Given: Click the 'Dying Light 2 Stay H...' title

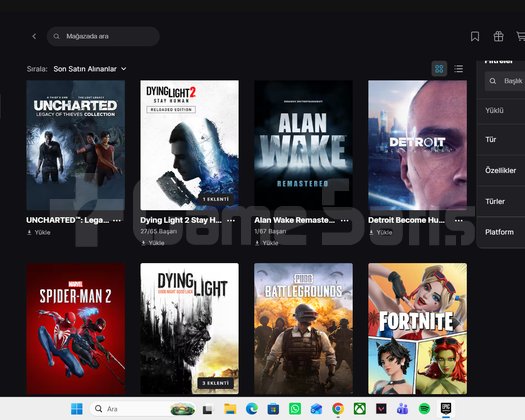Looking at the screenshot, I should [x=181, y=220].
